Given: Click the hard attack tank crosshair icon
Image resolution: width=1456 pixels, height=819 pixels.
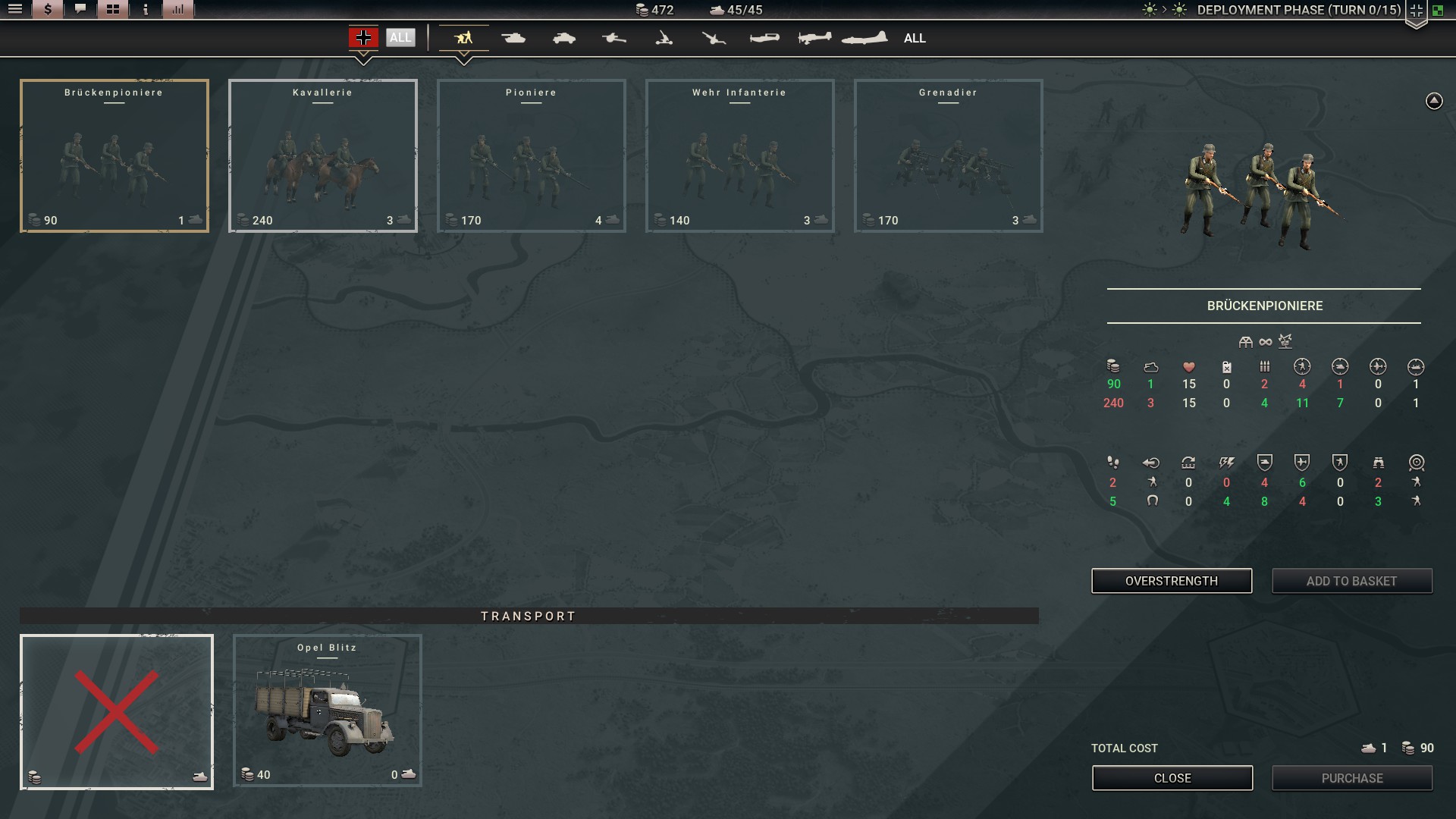Looking at the screenshot, I should click(1340, 367).
